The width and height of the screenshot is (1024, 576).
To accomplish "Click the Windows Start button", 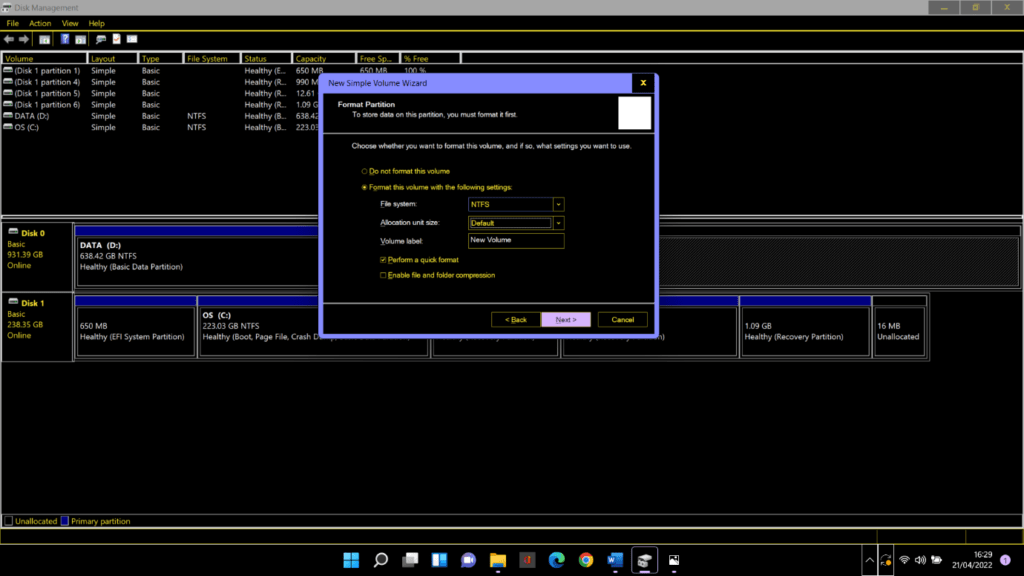I will (x=351, y=560).
